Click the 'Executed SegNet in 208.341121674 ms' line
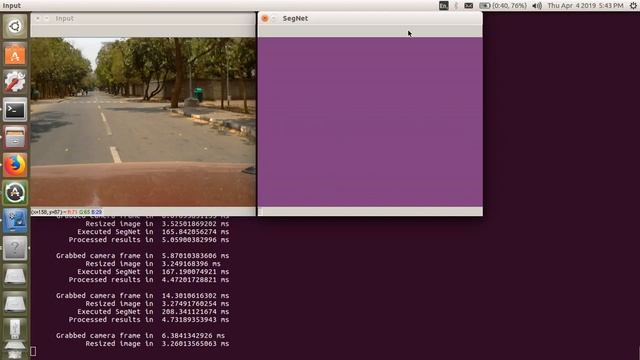Viewport: 640px width, 360px height. (x=153, y=312)
